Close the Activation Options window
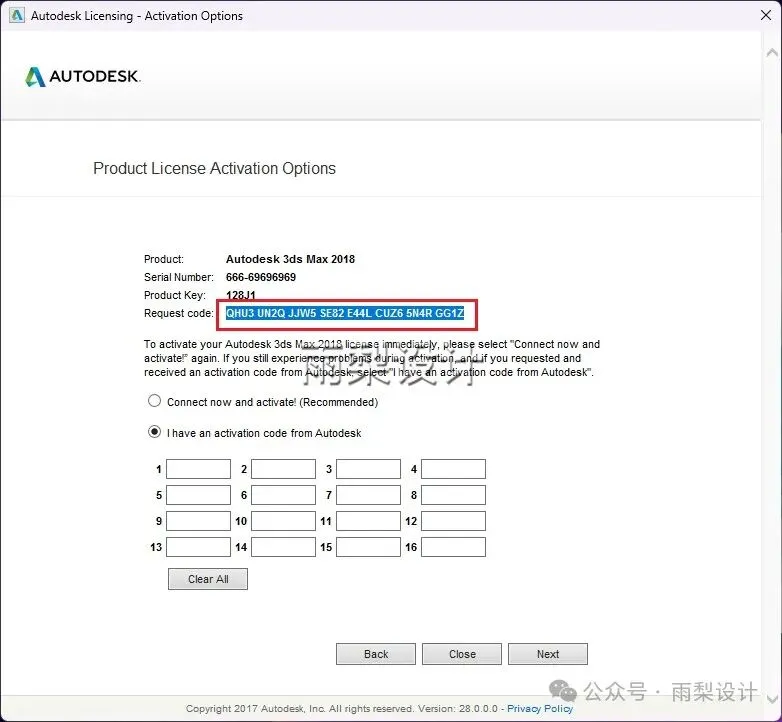782x722 pixels. (x=766, y=15)
